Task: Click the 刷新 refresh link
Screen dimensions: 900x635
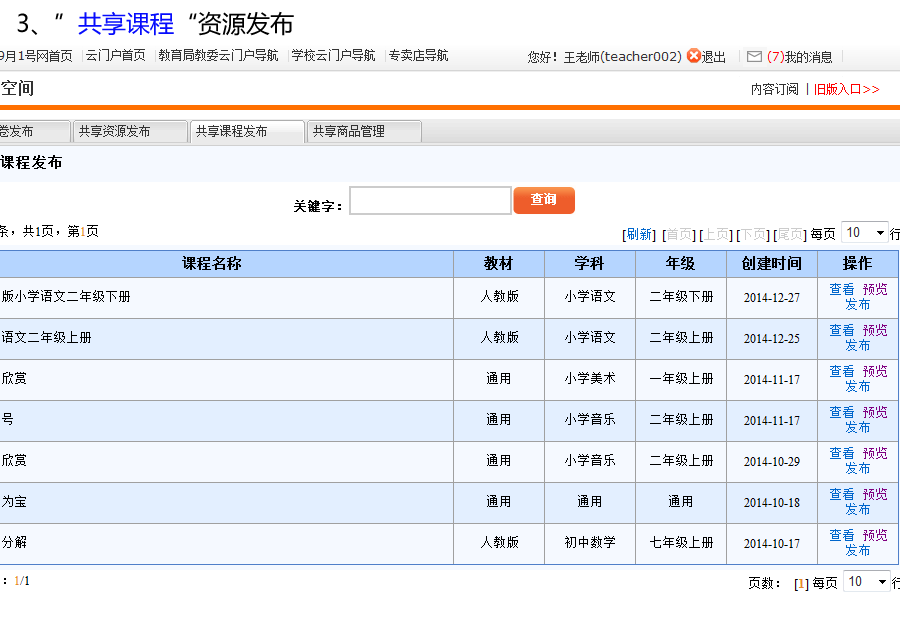Action: [x=639, y=234]
